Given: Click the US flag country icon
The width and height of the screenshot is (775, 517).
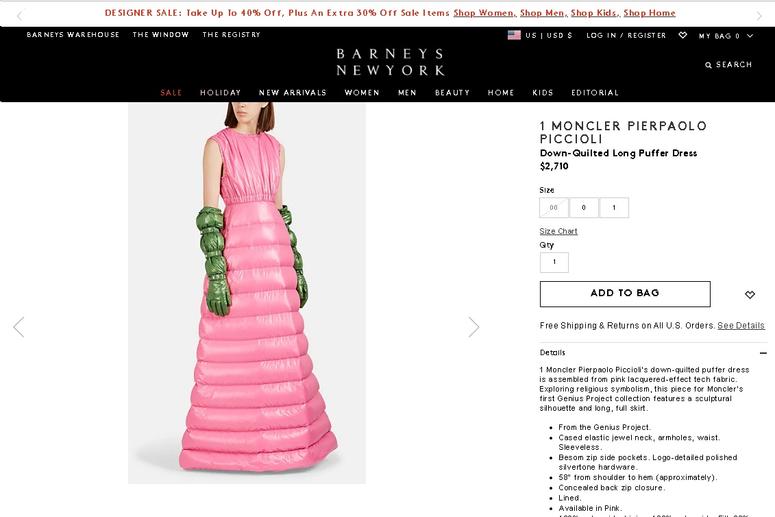Looking at the screenshot, I should point(514,35).
